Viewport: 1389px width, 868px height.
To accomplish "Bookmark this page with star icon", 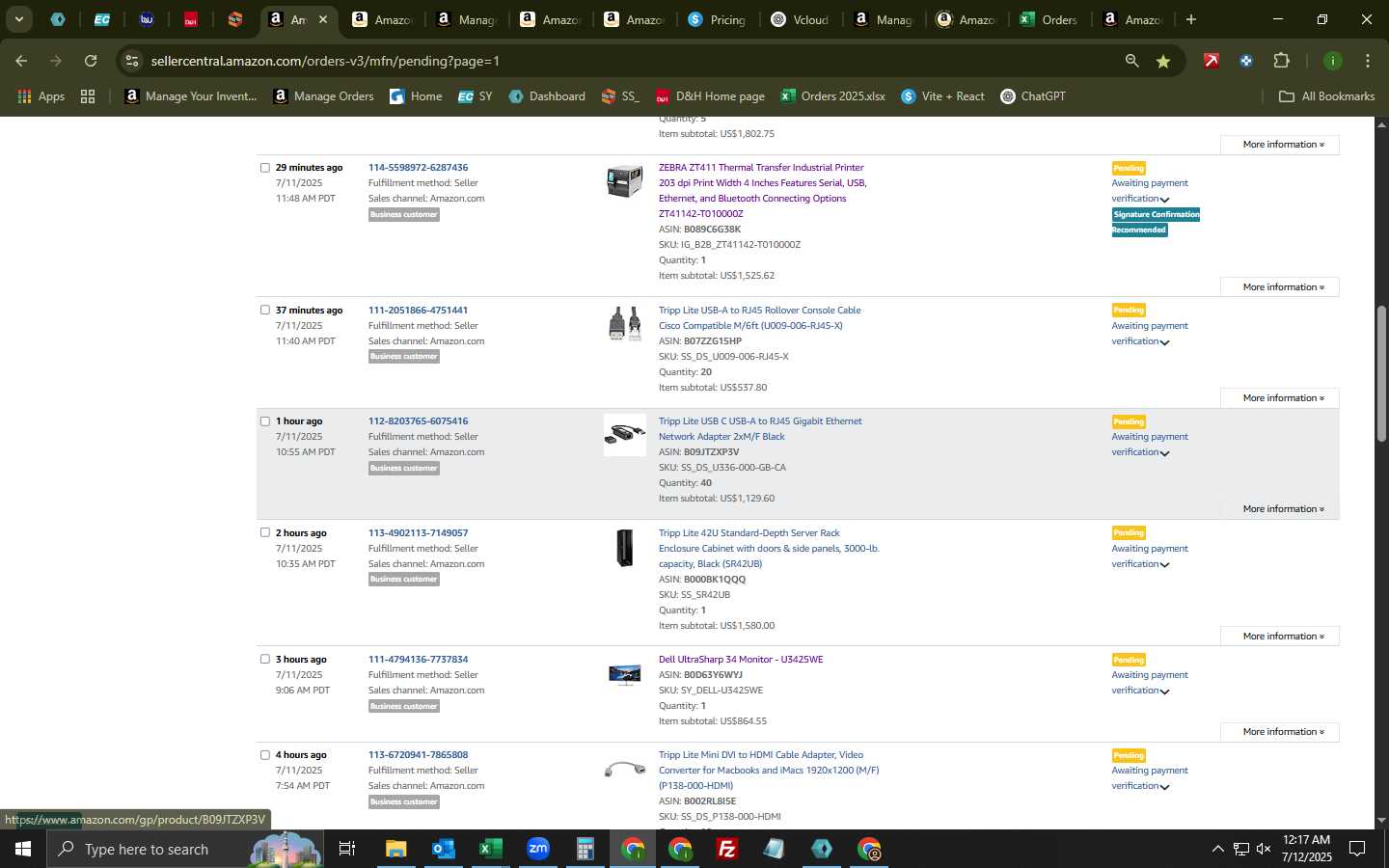I will click(1163, 61).
